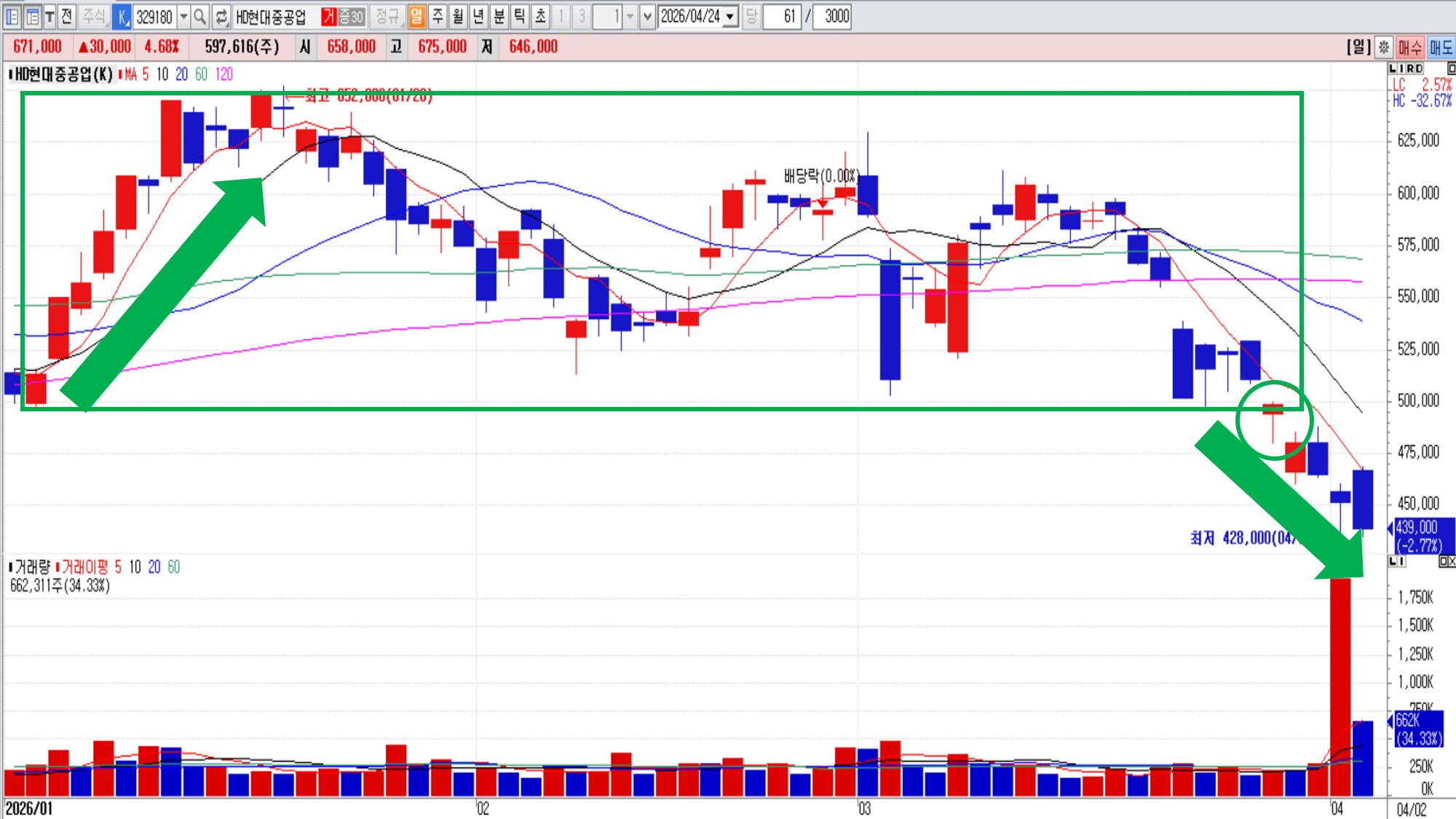
Task: Select the 틱 tick chart tab
Action: [519, 16]
